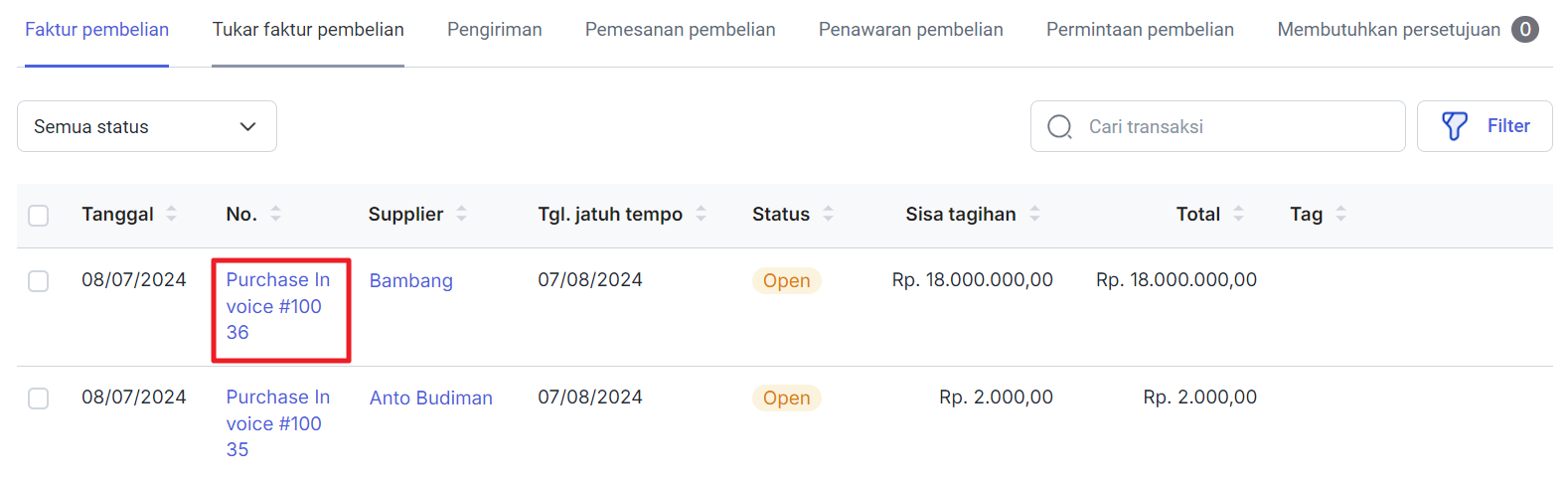Check the Anto Budiman row checkbox
Image resolution: width=1568 pixels, height=478 pixels.
(x=39, y=398)
